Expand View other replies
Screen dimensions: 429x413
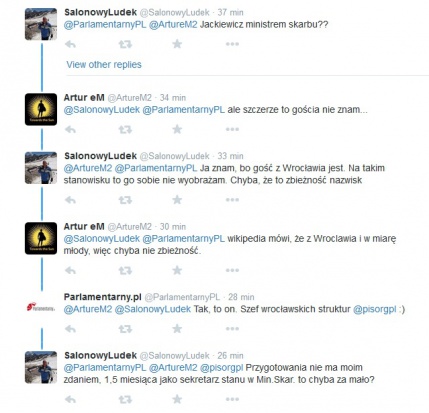[104, 65]
